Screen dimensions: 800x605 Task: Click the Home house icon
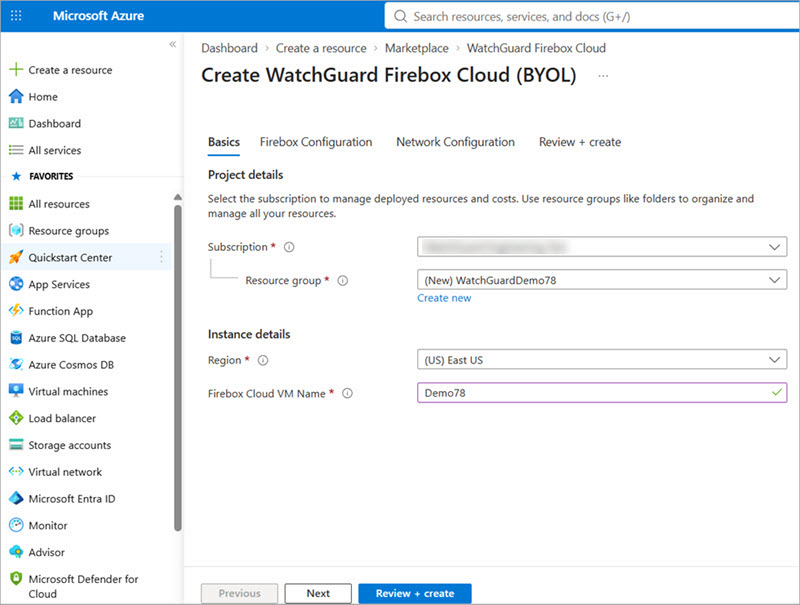16,96
